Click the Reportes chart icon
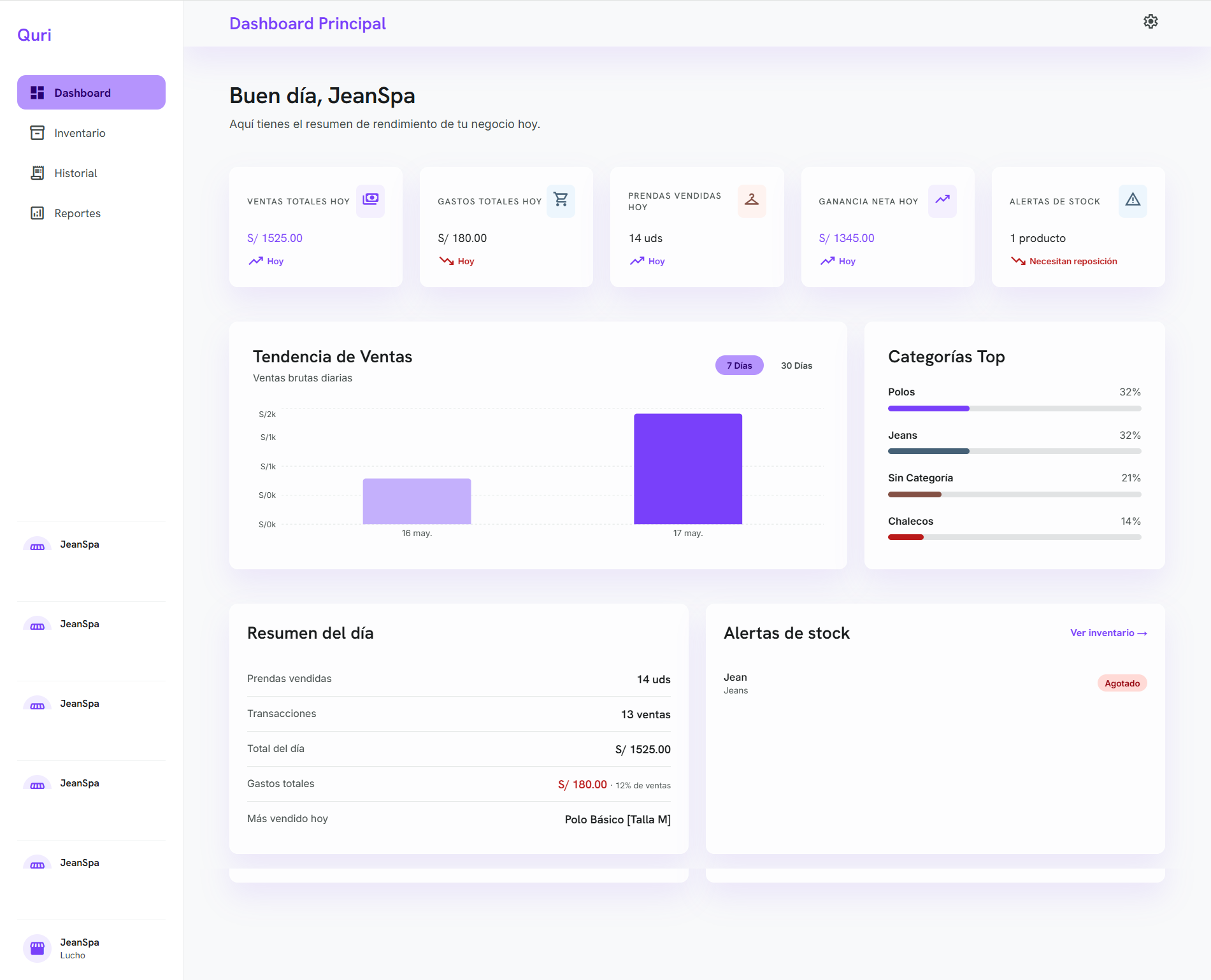Image resolution: width=1211 pixels, height=980 pixels. [x=38, y=213]
